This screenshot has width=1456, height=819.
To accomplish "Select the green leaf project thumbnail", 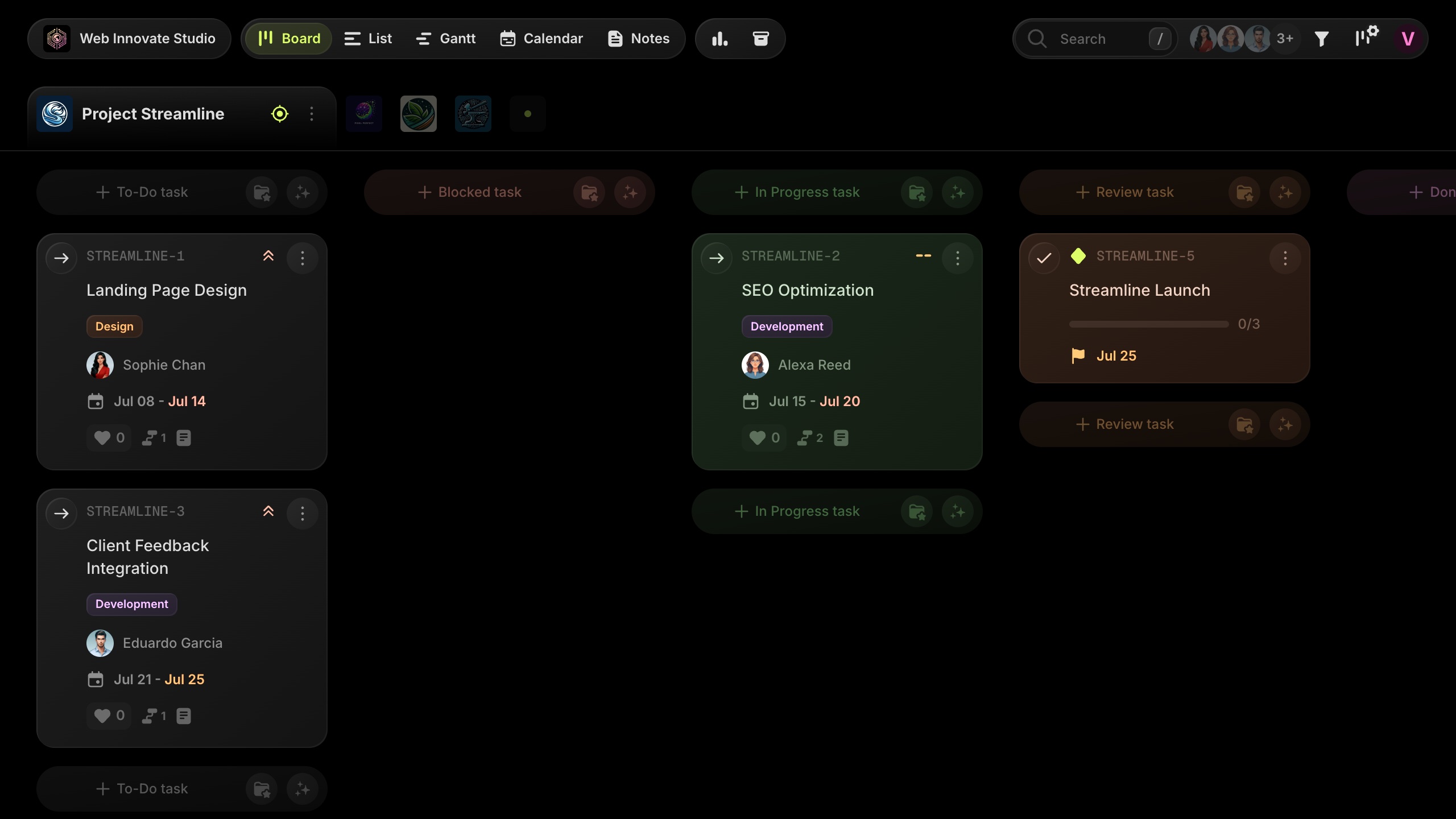I will pos(419,114).
